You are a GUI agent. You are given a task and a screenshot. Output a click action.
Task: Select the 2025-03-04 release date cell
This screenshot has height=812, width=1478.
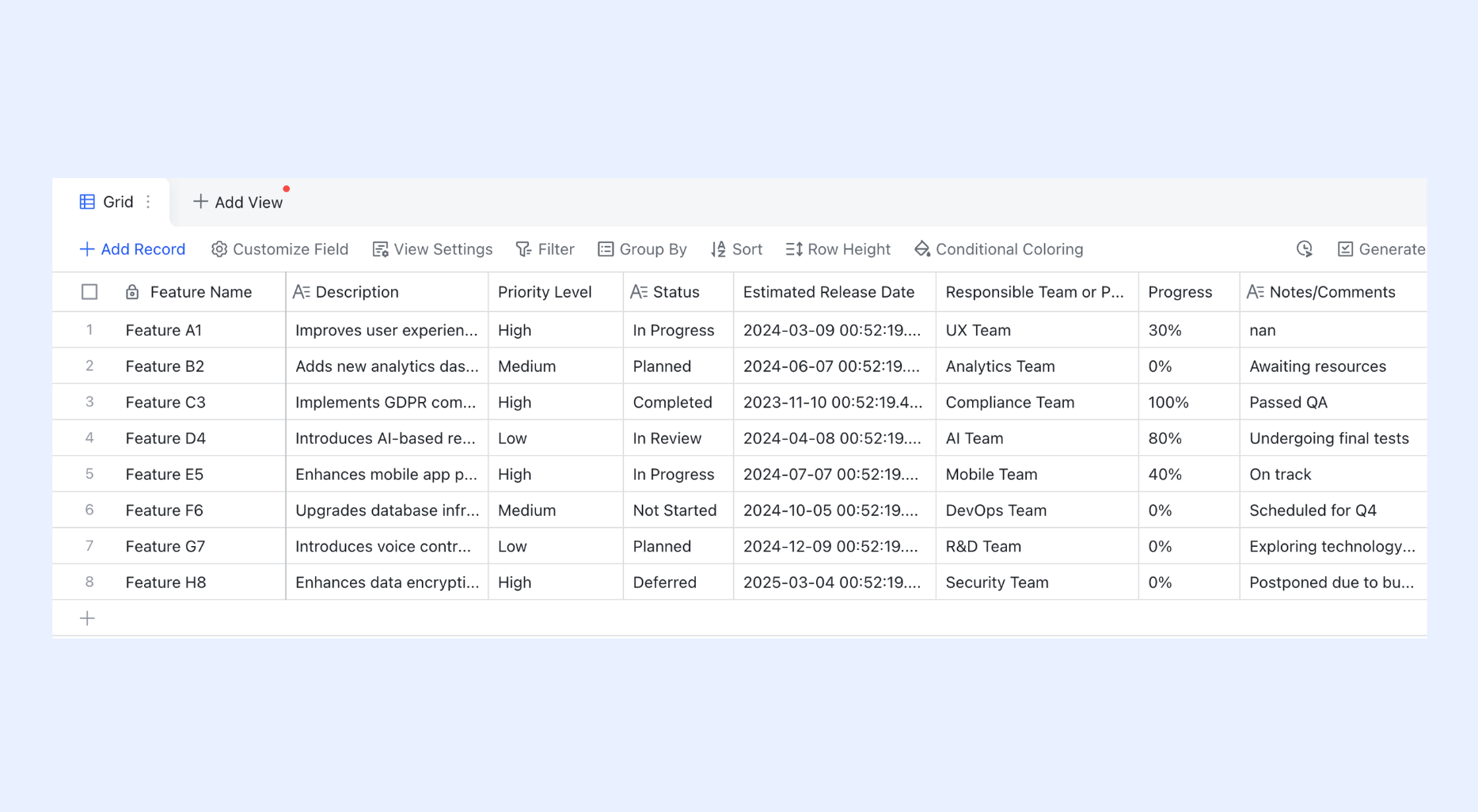tap(834, 582)
